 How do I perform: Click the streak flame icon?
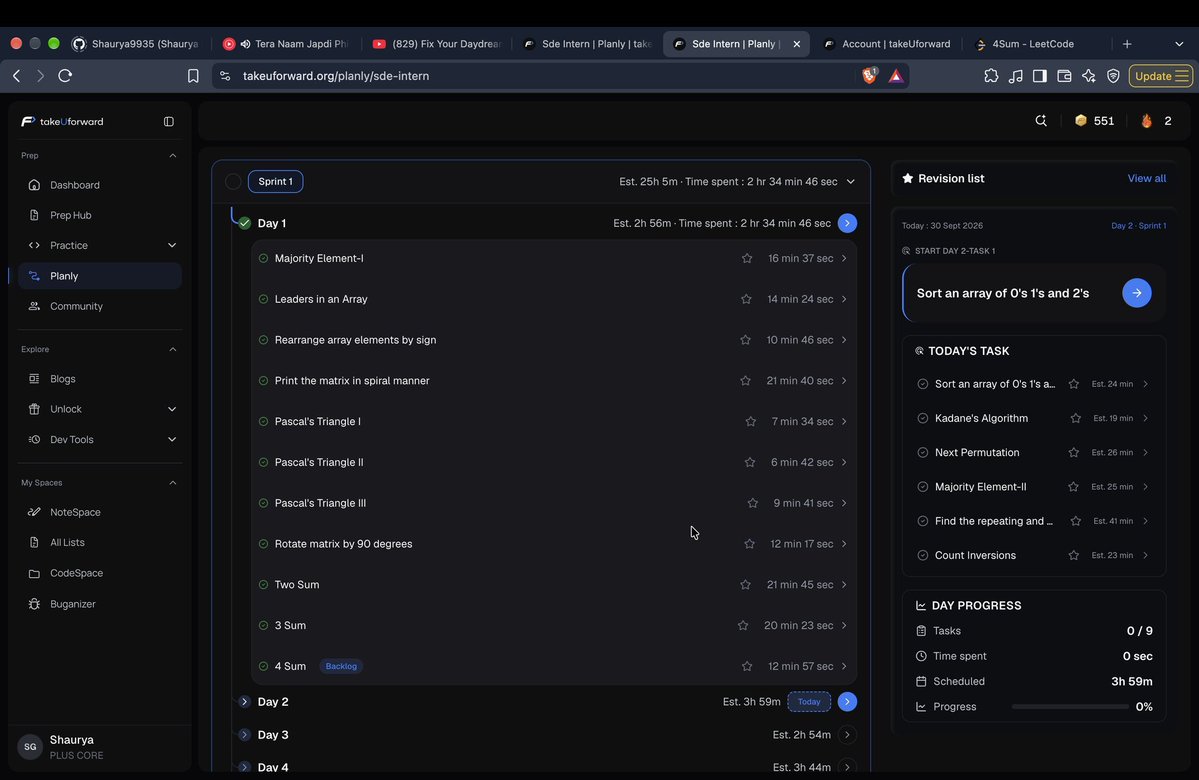(1146, 121)
